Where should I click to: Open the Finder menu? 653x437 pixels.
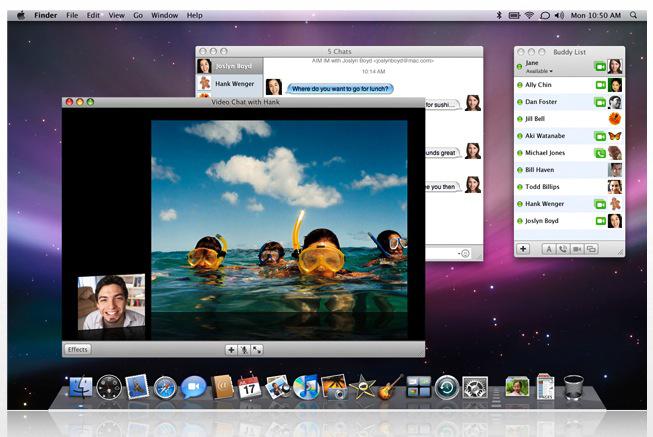45,15
